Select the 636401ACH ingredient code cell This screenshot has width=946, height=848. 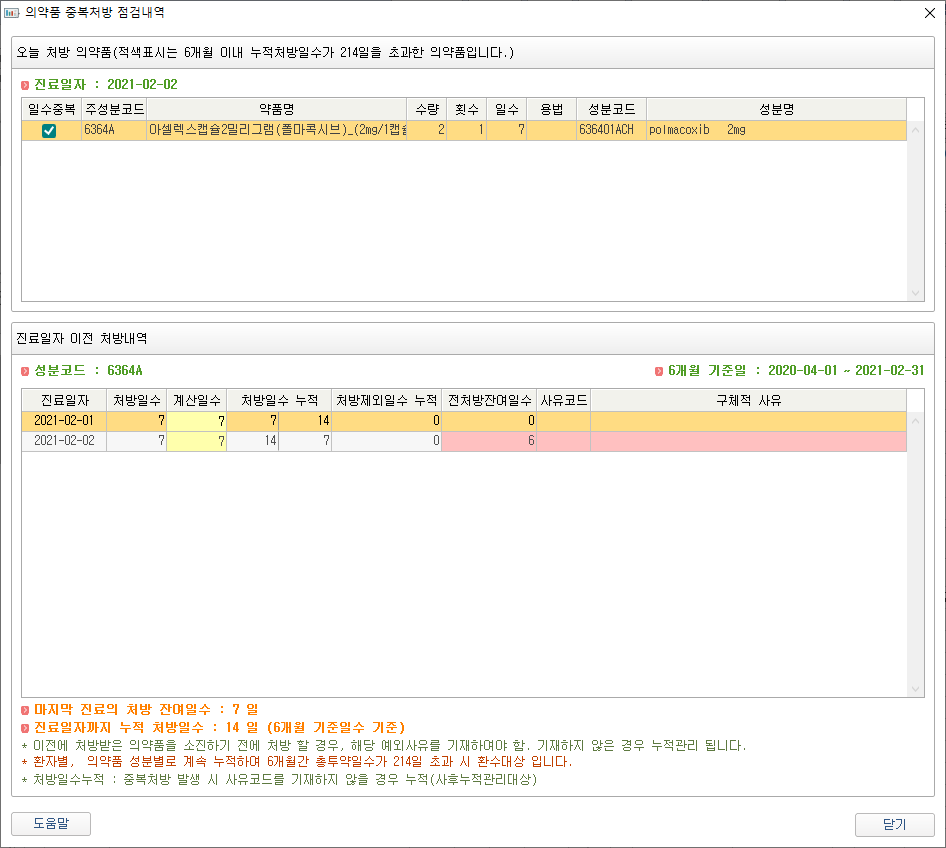point(610,130)
